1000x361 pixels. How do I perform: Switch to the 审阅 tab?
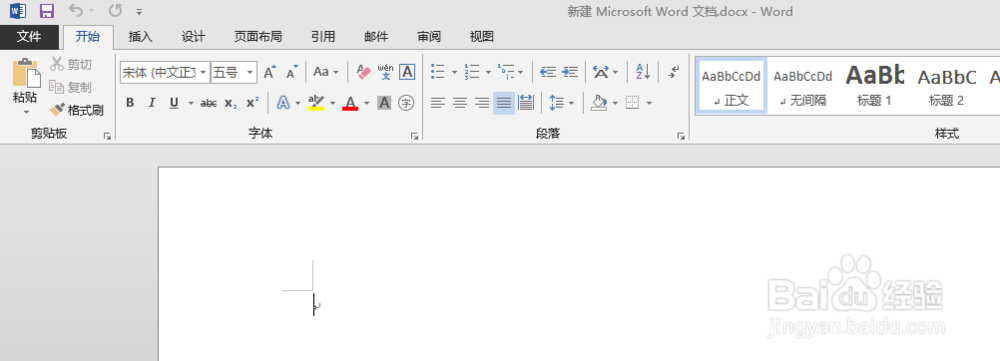tap(429, 37)
